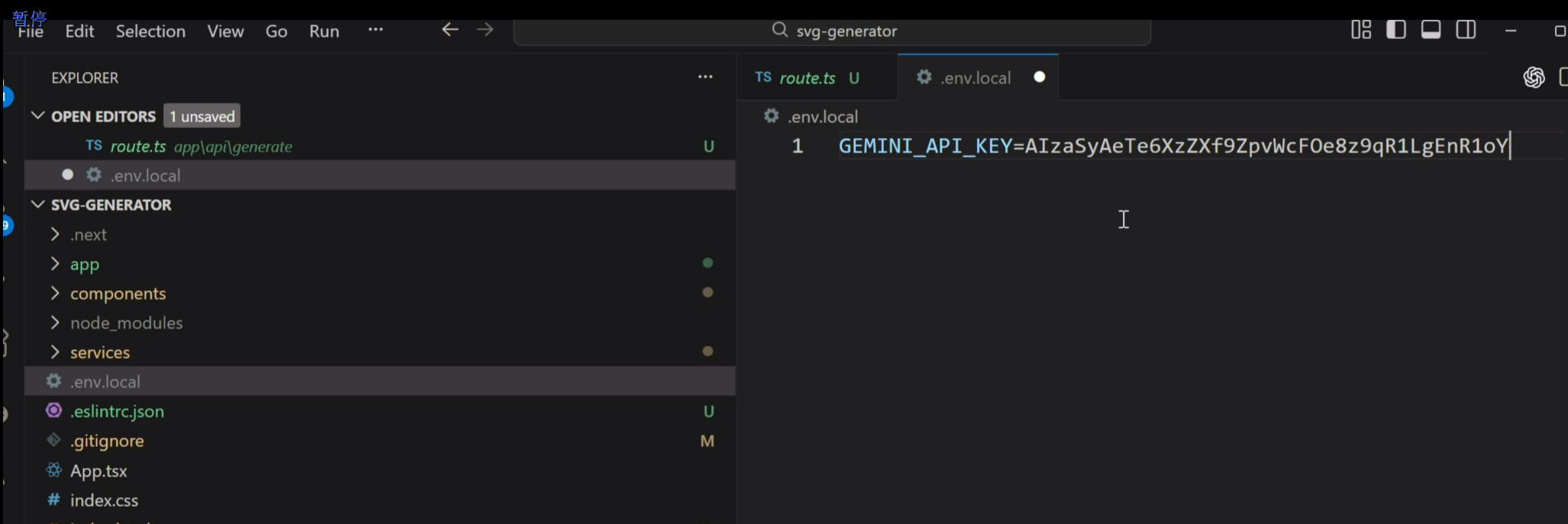
Task: Select .env.local in Open Editors list
Action: [380, 175]
